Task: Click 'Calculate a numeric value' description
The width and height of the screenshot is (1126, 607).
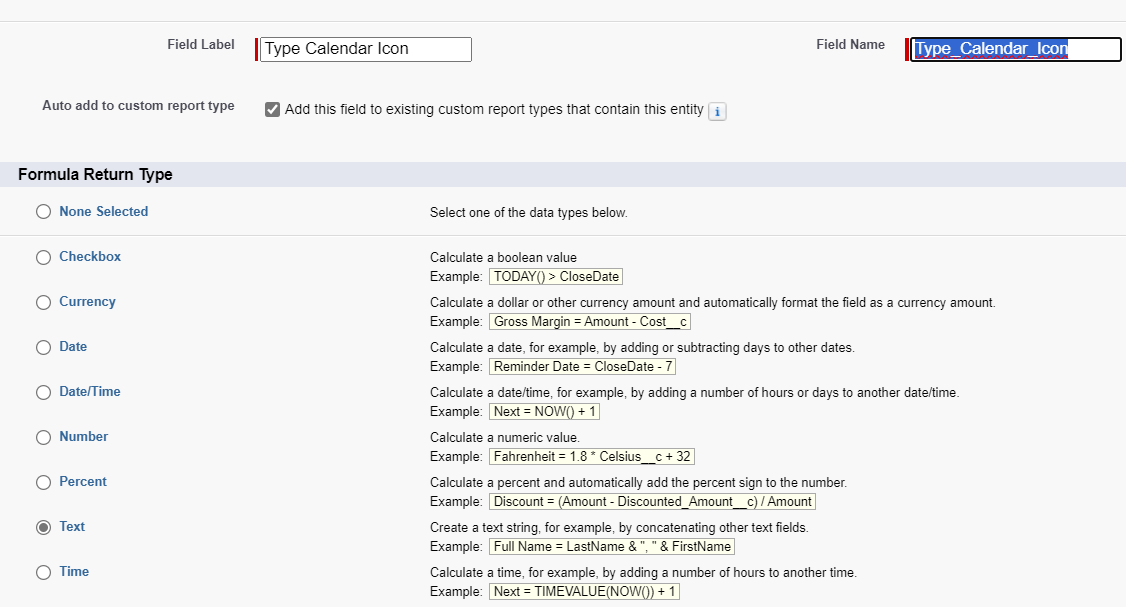Action: (505, 437)
